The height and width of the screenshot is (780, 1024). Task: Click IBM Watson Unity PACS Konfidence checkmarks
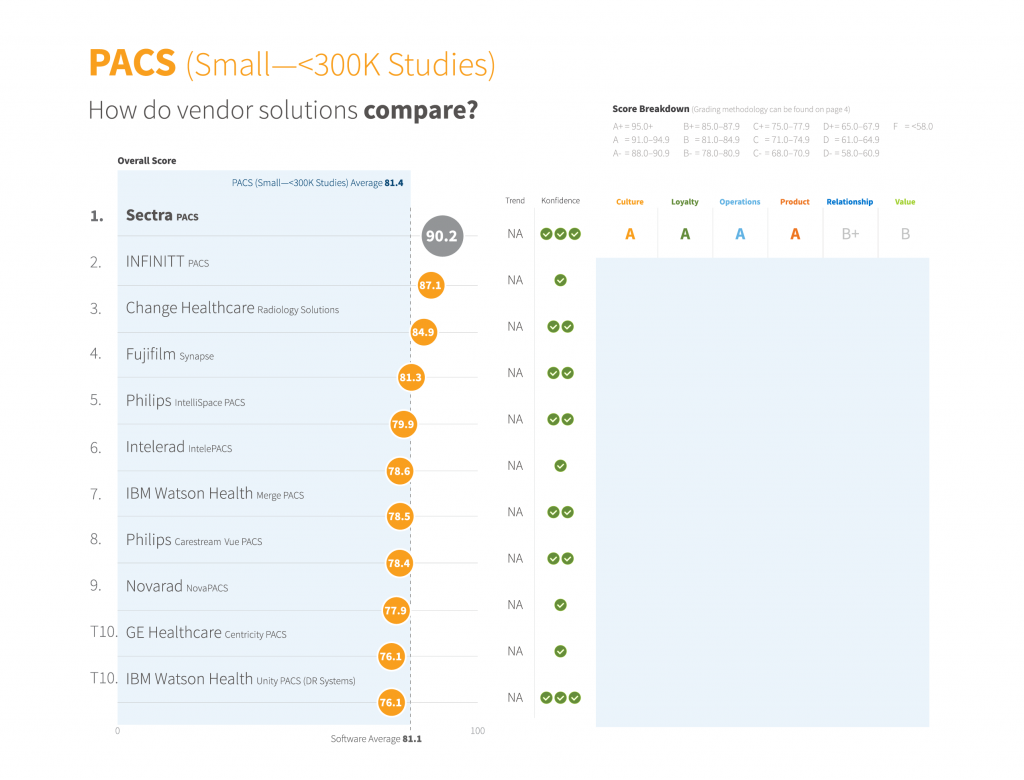coord(560,698)
